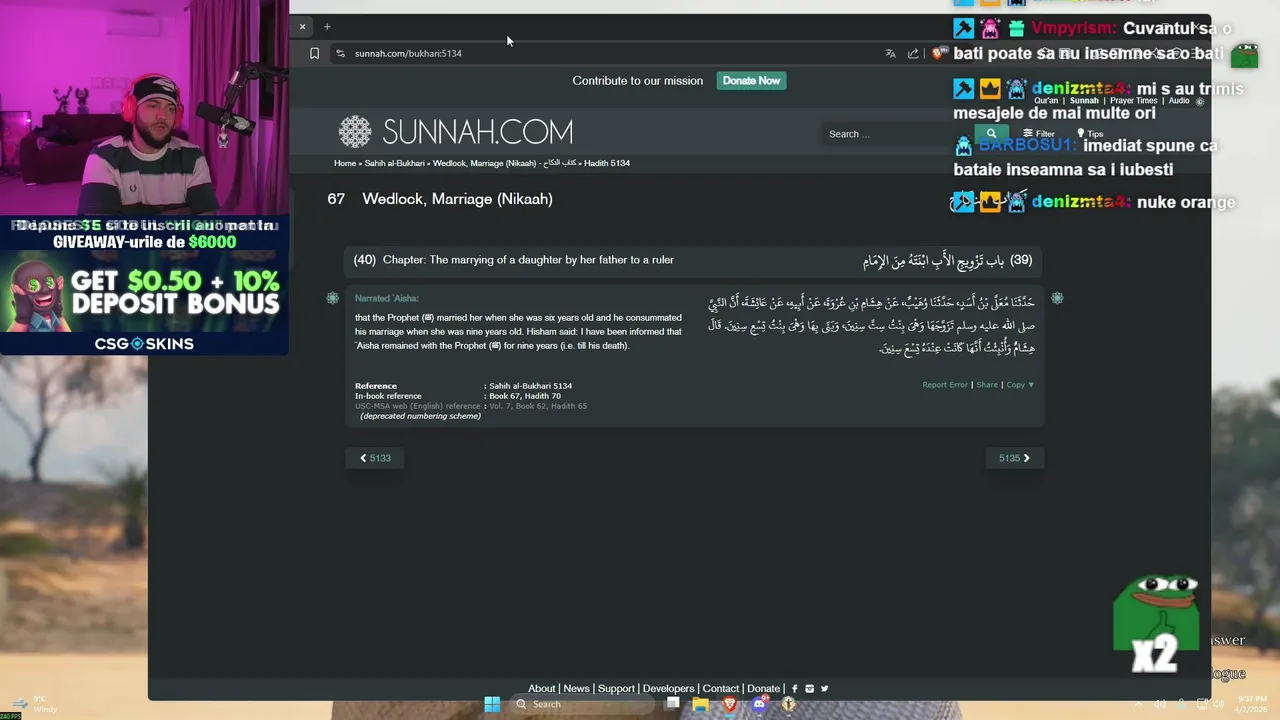This screenshot has width=1280, height=720.
Task: Open the Facebook icon in footer
Action: point(795,689)
